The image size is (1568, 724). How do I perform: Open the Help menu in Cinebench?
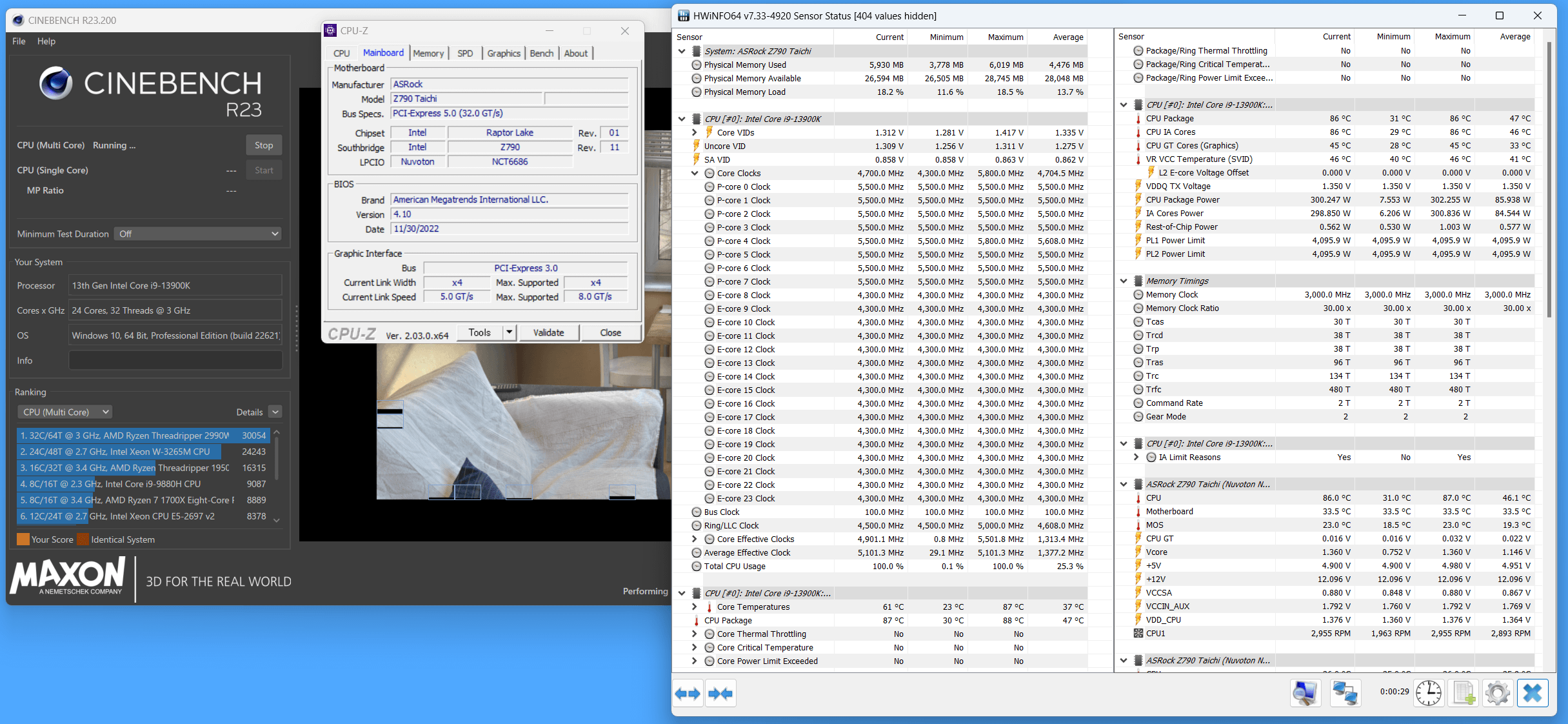tap(46, 41)
